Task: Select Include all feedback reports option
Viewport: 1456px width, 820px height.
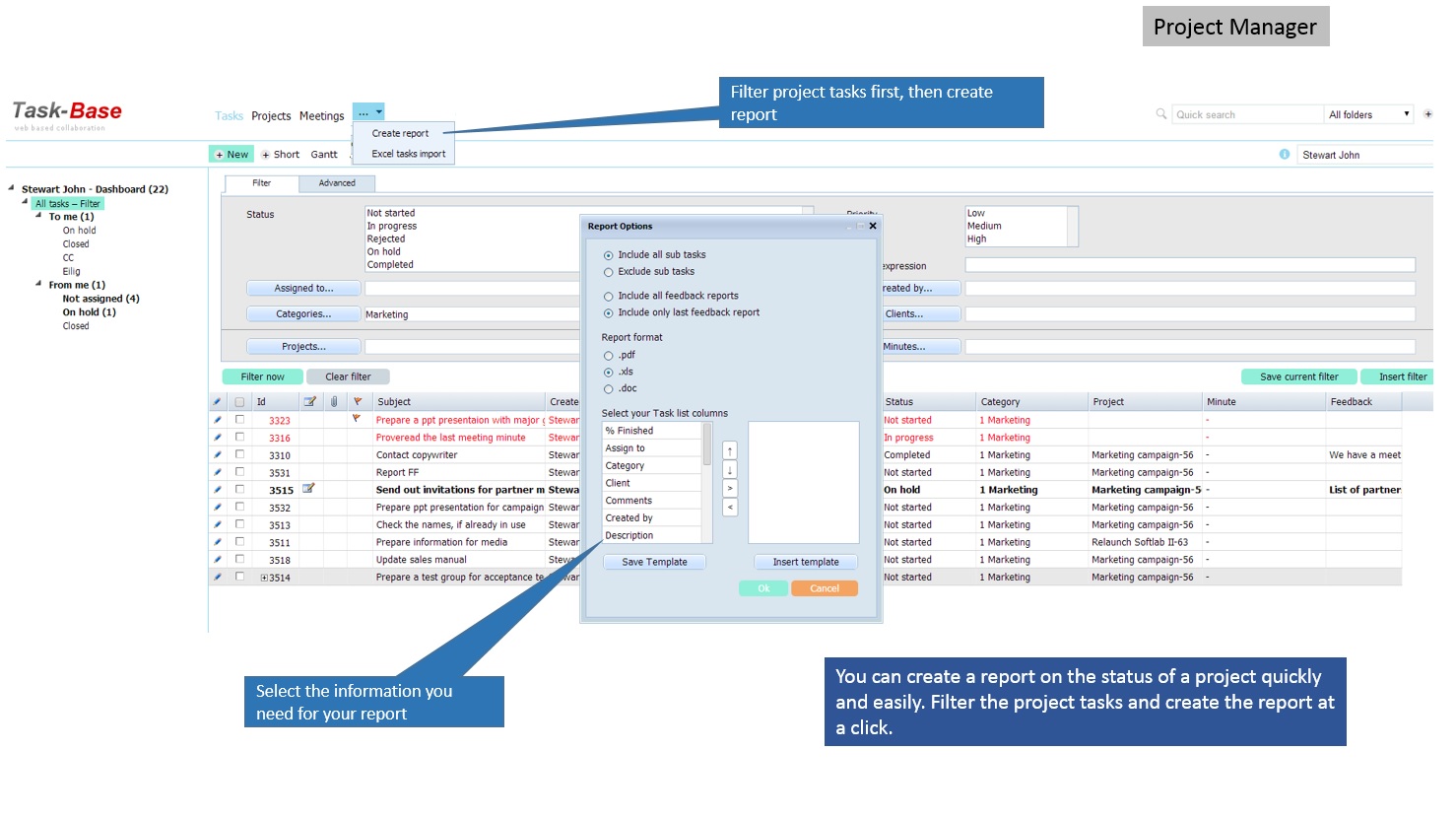Action: click(x=609, y=297)
